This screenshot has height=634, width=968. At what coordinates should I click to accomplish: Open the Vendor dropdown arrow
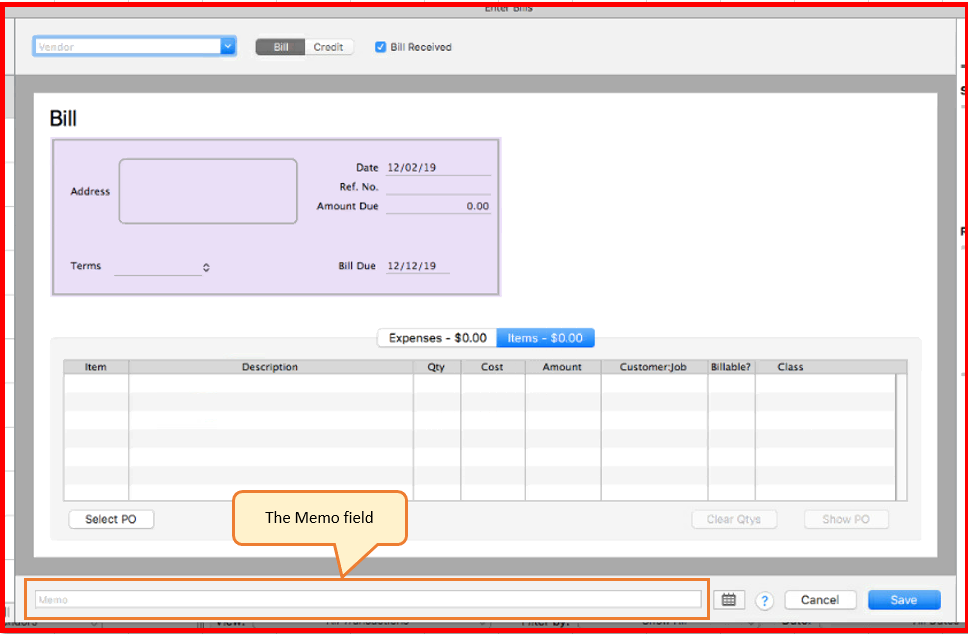coord(228,46)
